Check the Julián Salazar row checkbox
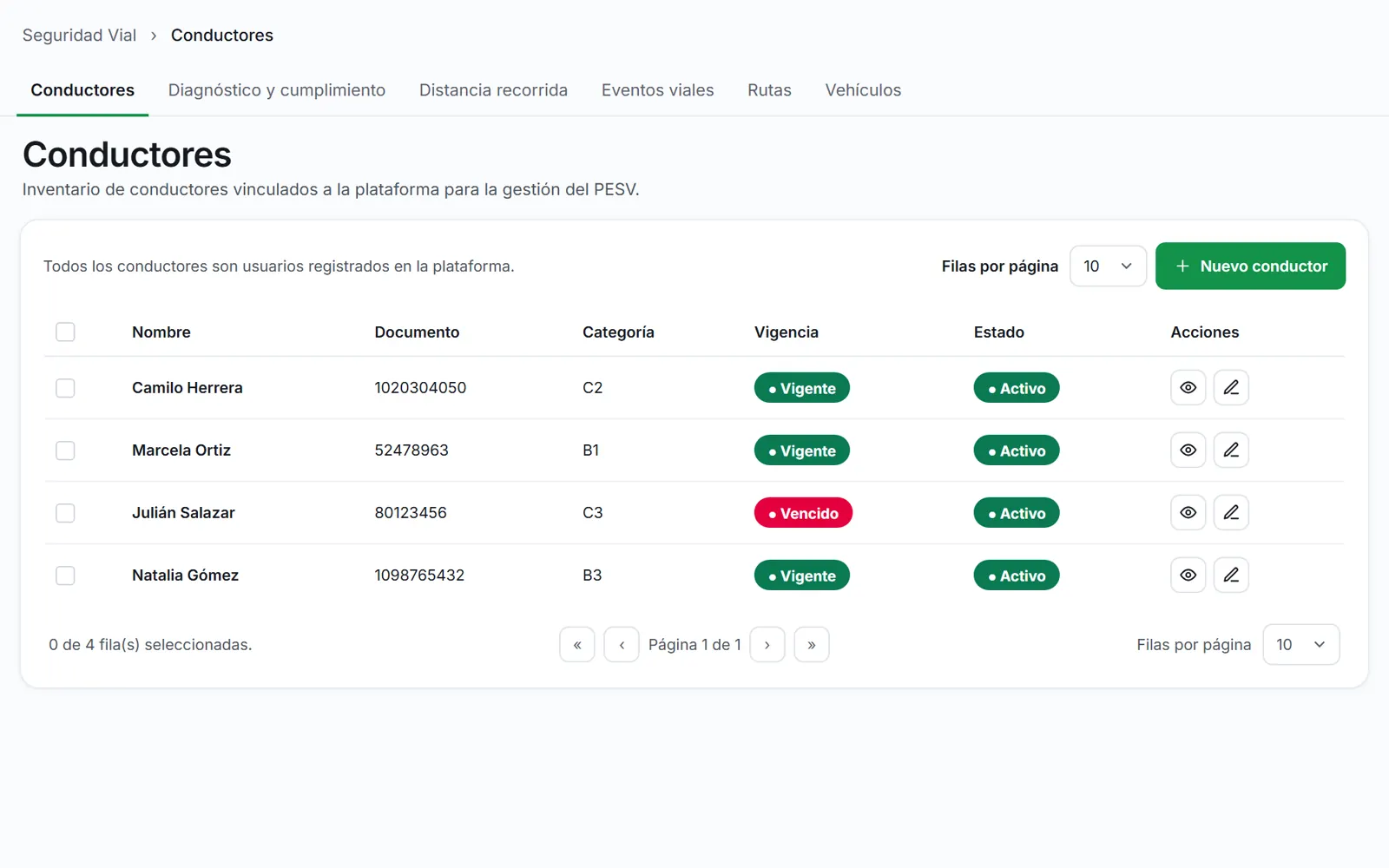This screenshot has height=868, width=1389. [x=65, y=513]
